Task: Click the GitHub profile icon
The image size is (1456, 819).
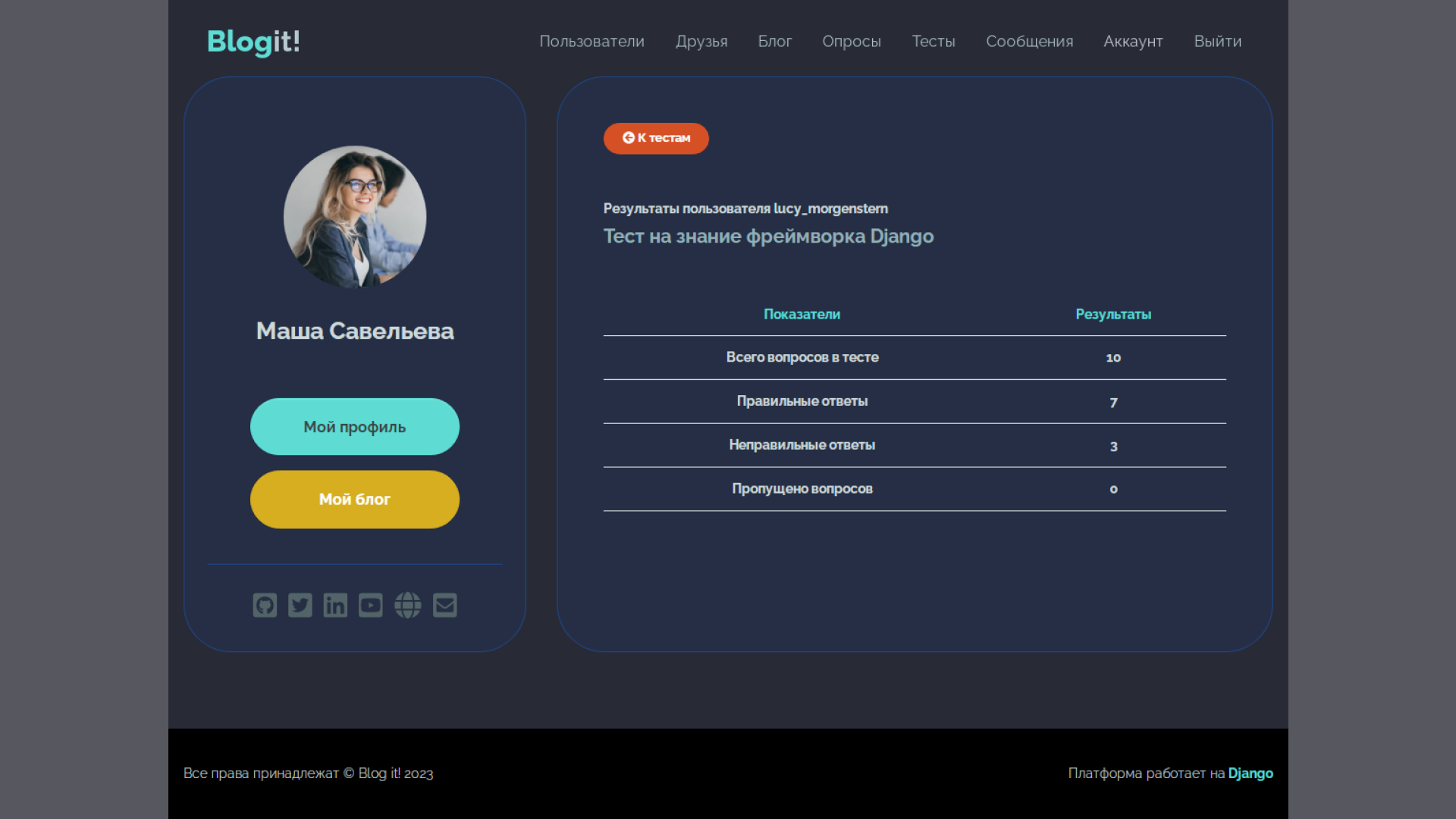Action: coord(264,605)
